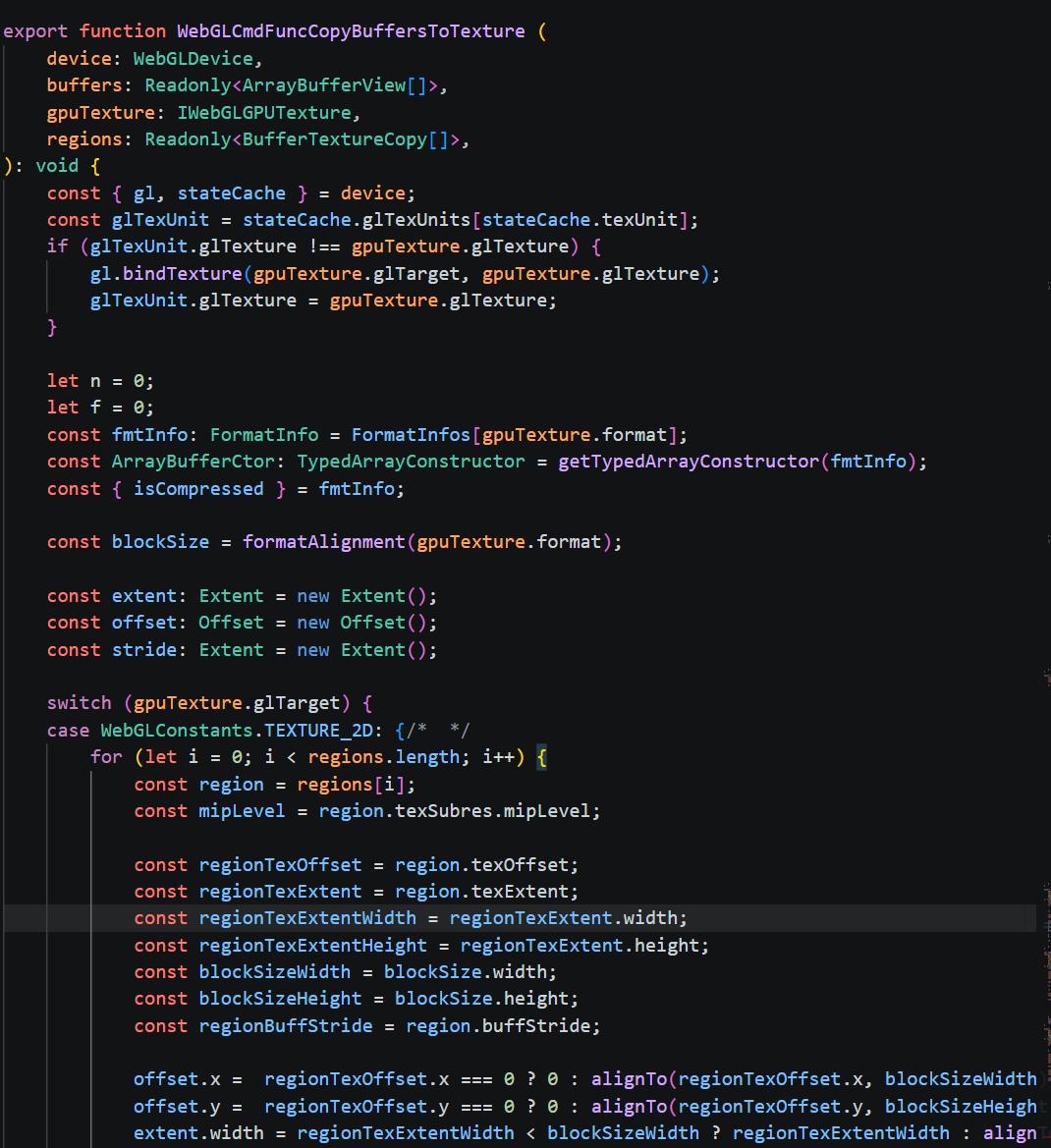The width and height of the screenshot is (1051, 1148).
Task: Click the TypedArrayConstructor type annotation
Action: pos(411,462)
